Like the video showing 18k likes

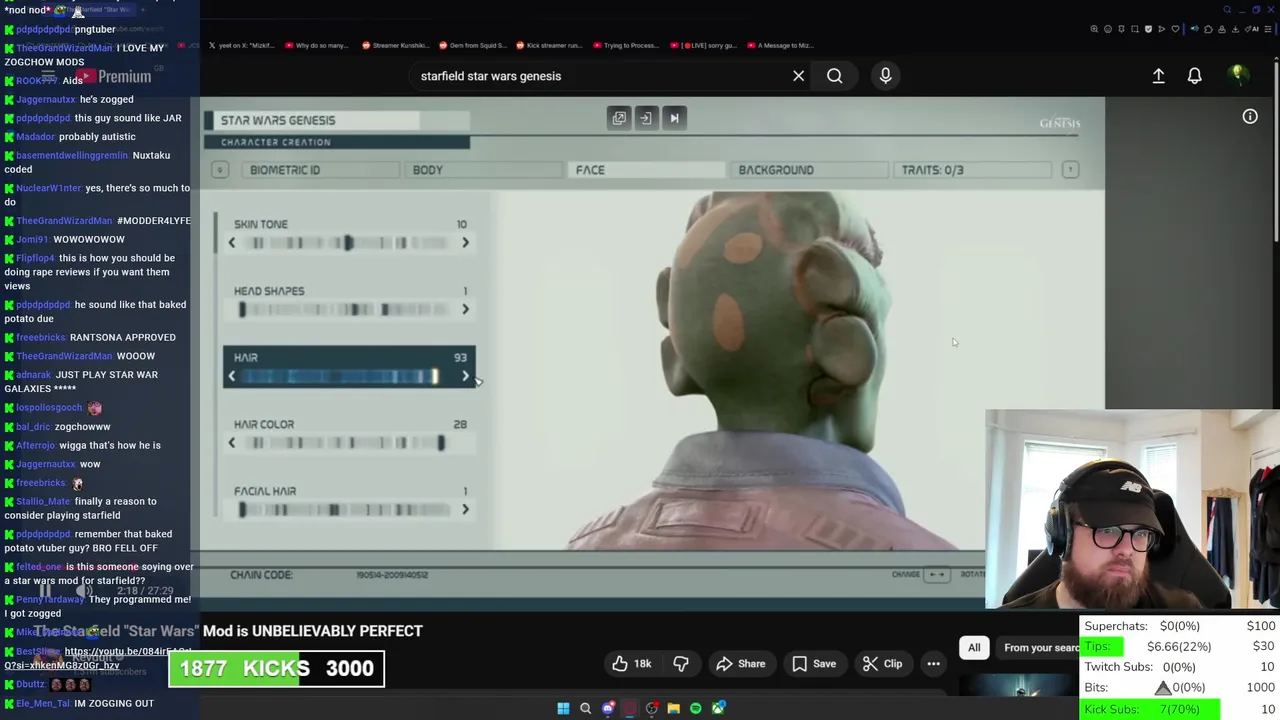click(631, 664)
